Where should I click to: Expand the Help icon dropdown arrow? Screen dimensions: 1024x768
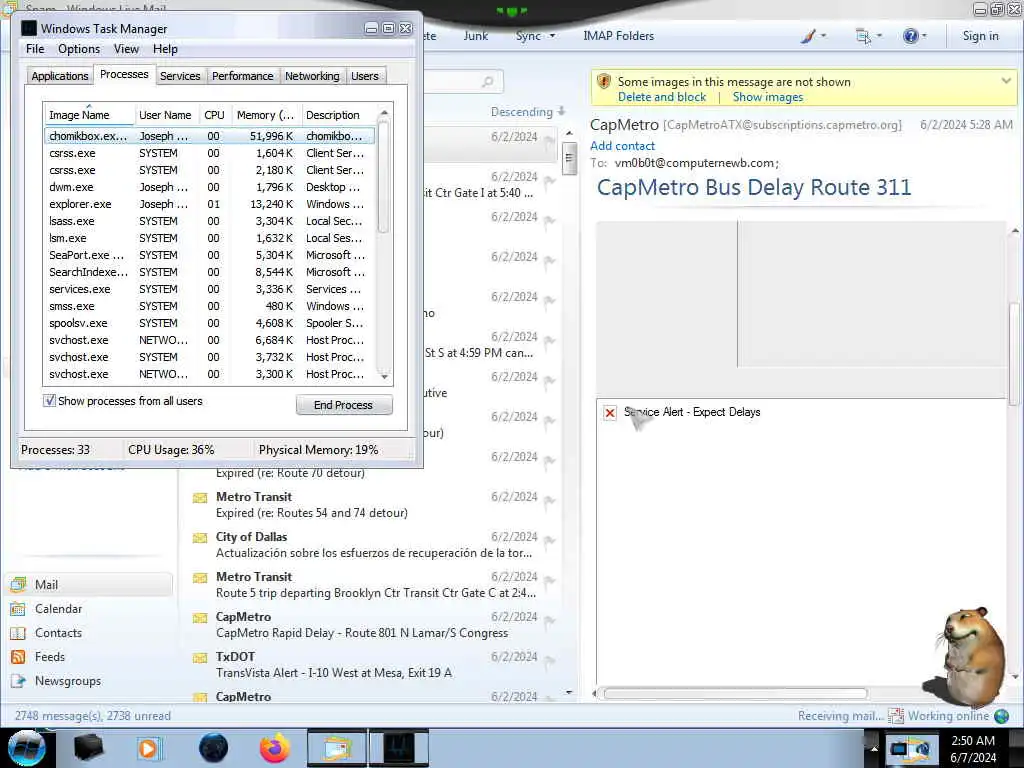tap(924, 36)
